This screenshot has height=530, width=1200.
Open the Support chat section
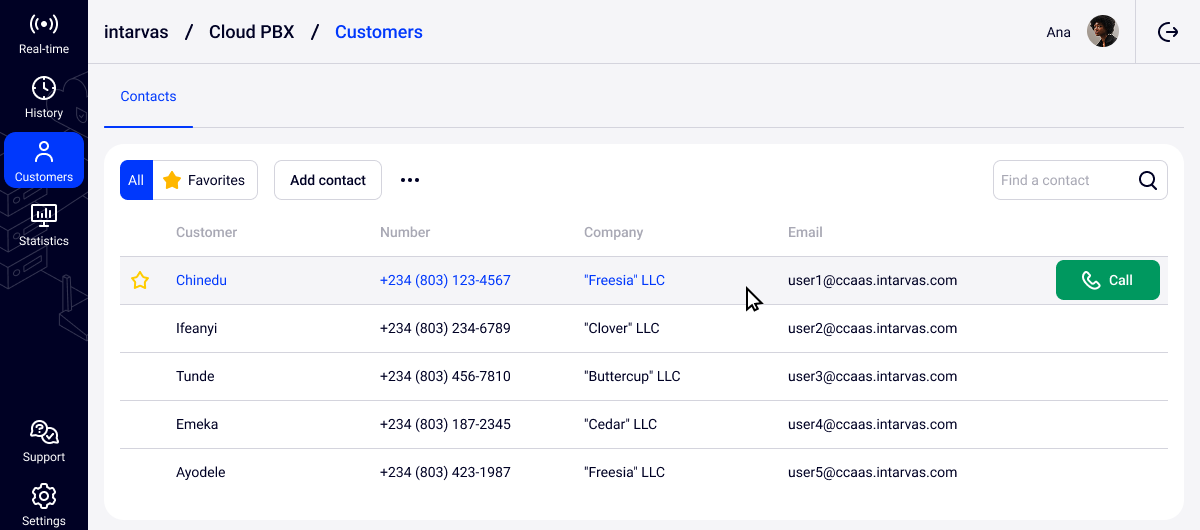coord(43,441)
